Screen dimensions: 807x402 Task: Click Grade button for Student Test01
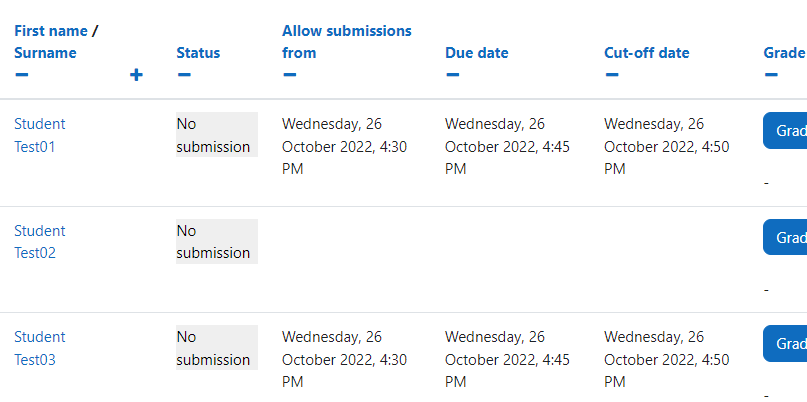(x=785, y=131)
